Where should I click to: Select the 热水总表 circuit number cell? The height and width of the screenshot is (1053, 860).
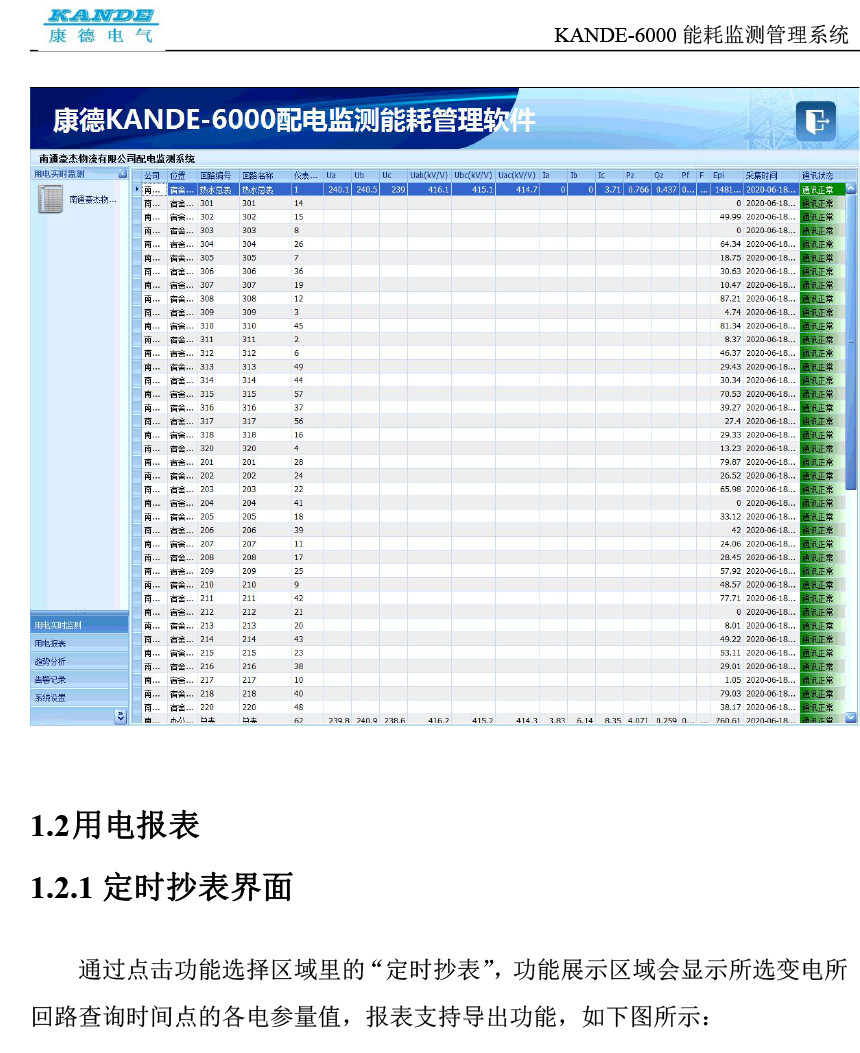click(218, 190)
